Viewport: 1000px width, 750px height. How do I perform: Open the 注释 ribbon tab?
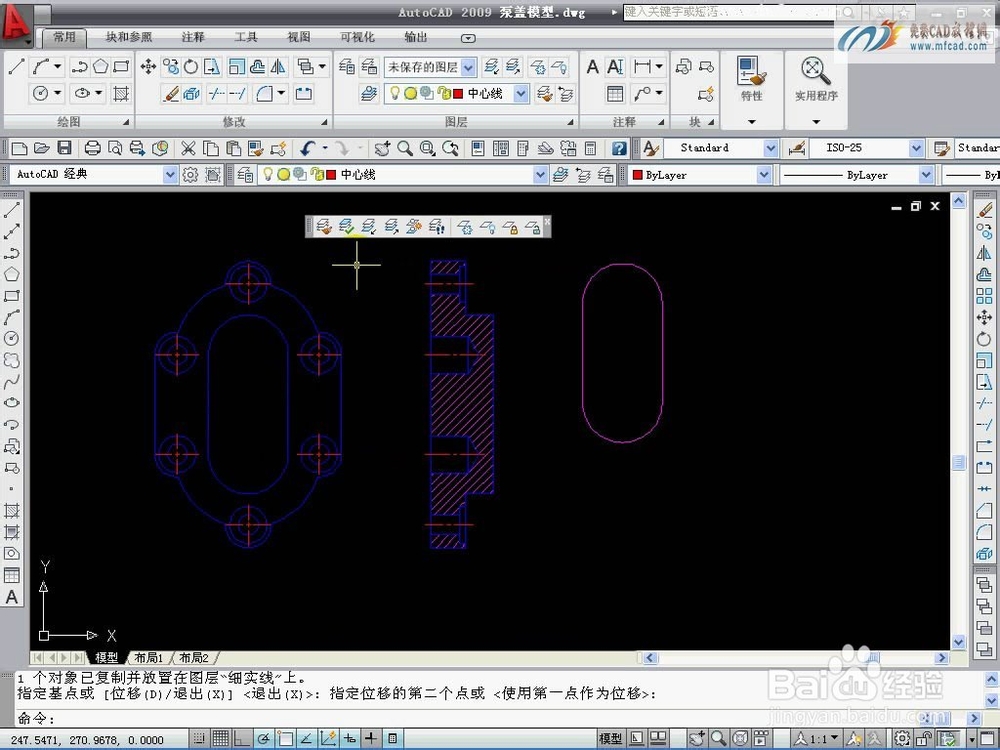tap(193, 37)
